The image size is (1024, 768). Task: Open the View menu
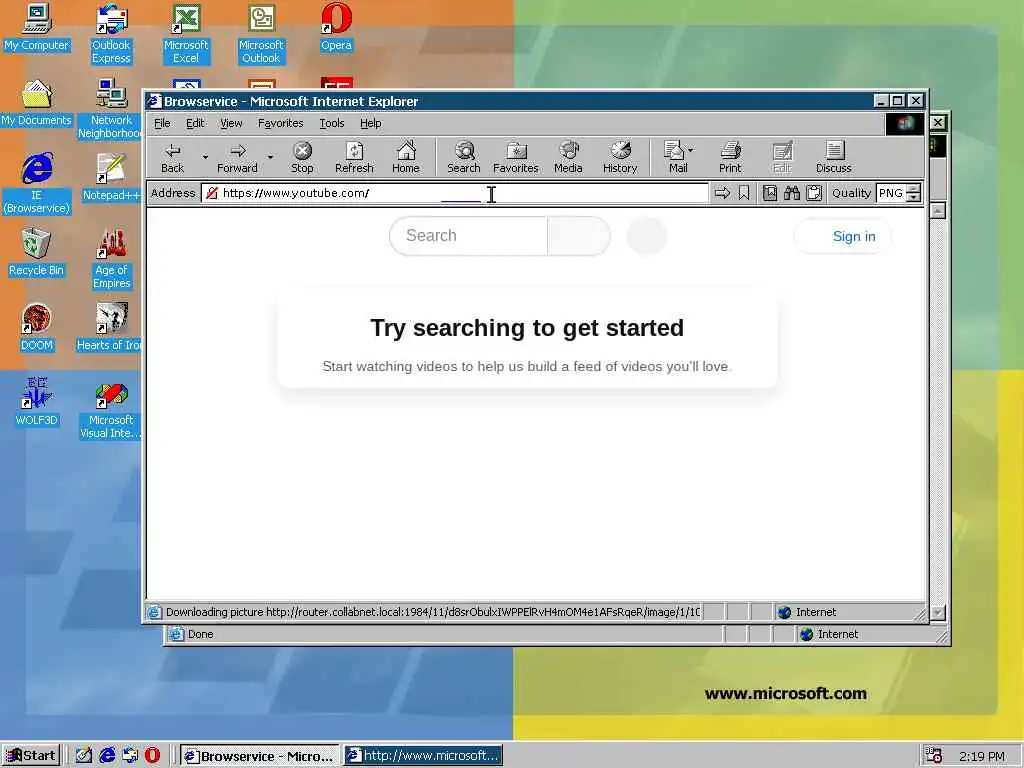click(x=231, y=123)
